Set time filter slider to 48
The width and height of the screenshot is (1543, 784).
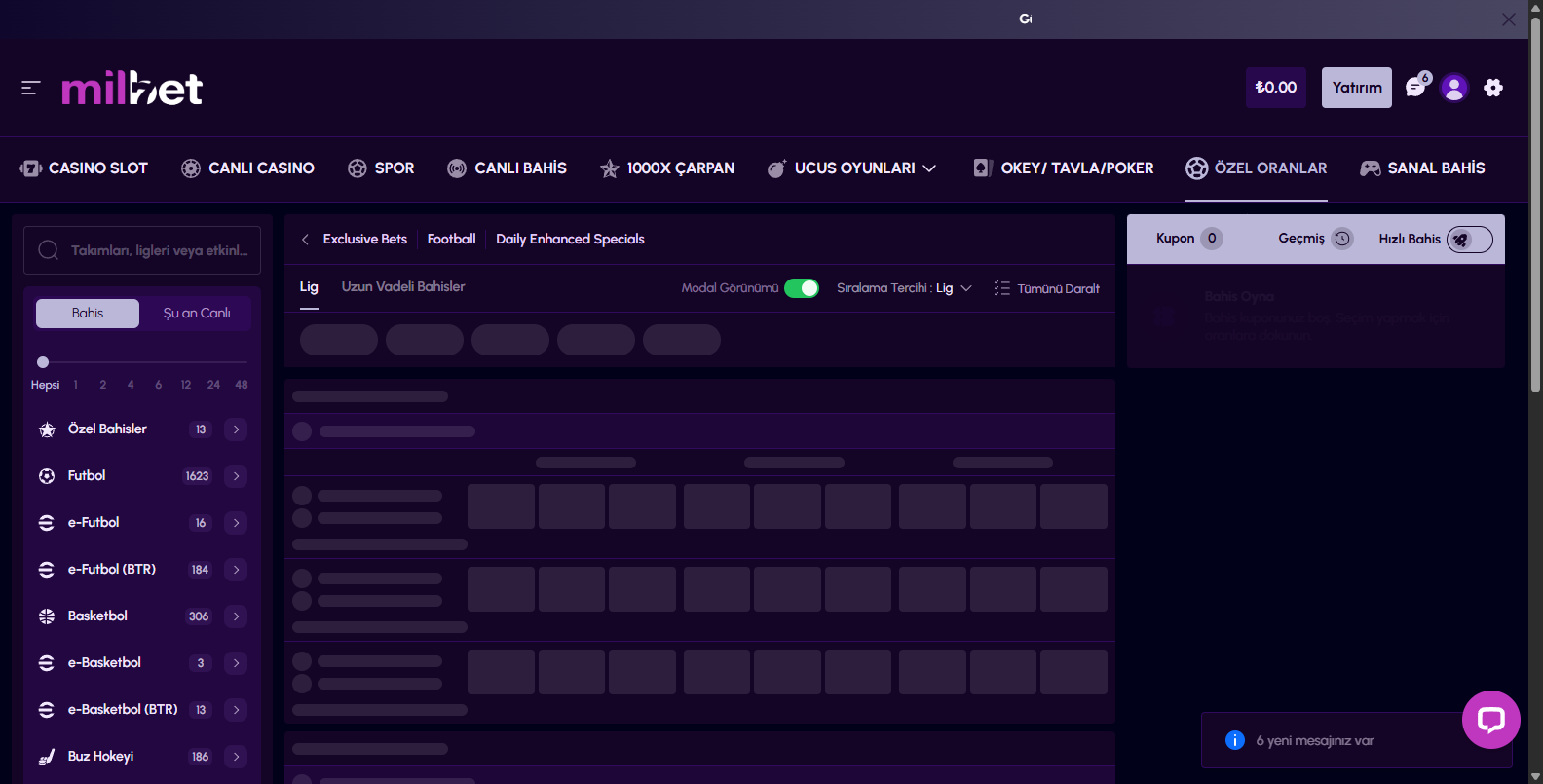[x=242, y=385]
